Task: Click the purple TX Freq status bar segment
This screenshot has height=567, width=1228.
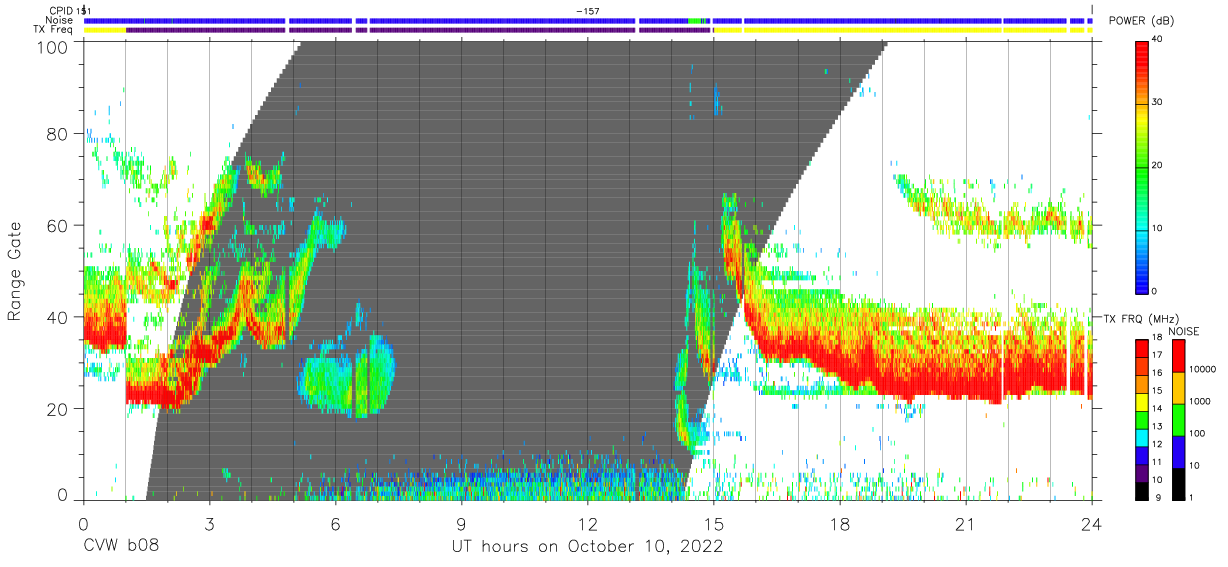Action: [380, 30]
